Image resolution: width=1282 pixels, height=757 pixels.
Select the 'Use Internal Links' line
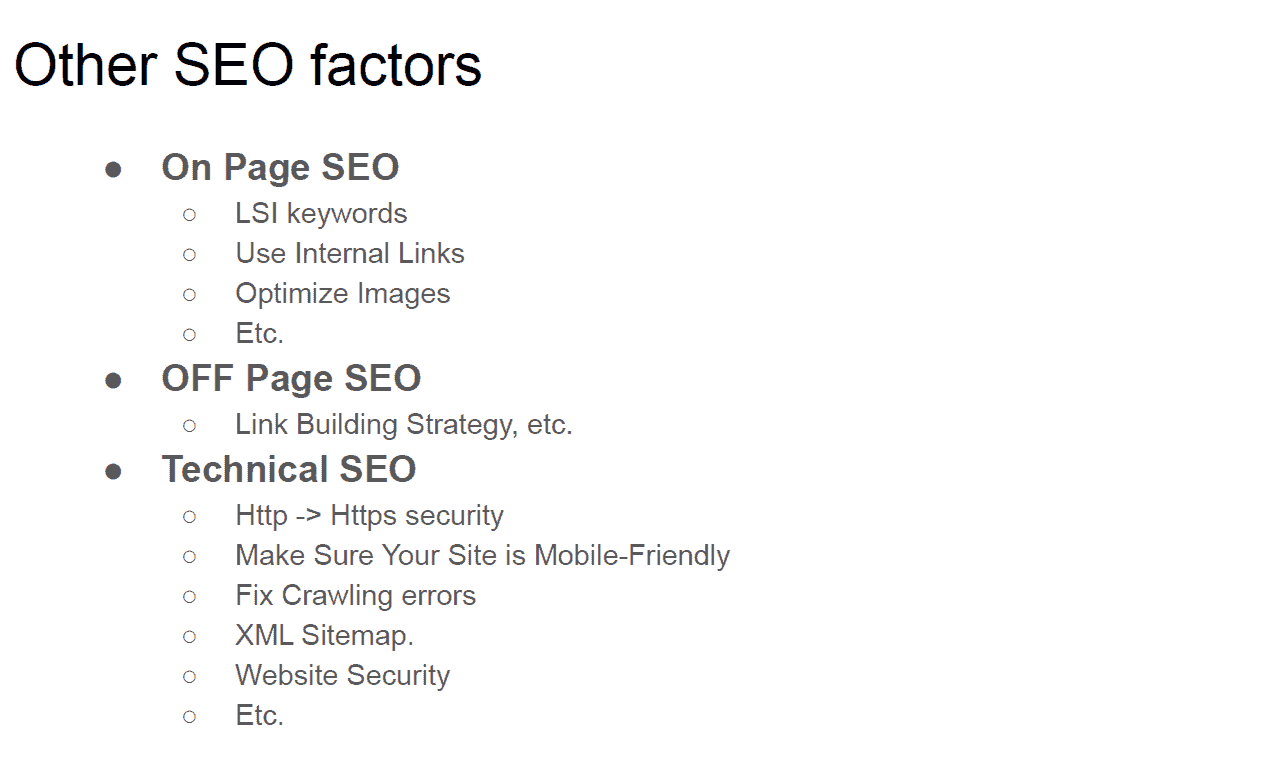[350, 254]
